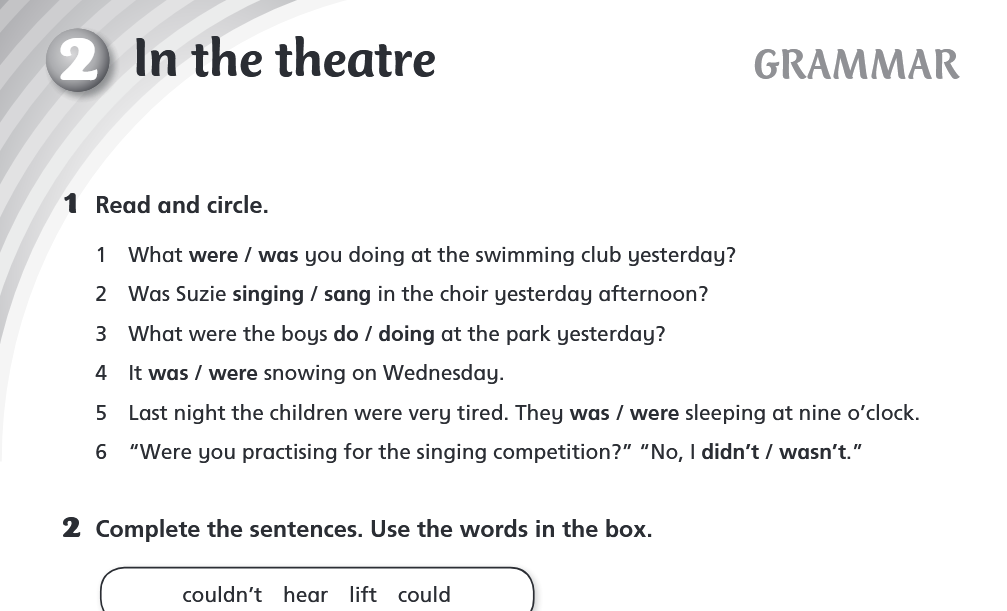This screenshot has height=611, width=1007.
Task: Circle the answer "wasn't" in sentence 6
Action: click(x=813, y=452)
